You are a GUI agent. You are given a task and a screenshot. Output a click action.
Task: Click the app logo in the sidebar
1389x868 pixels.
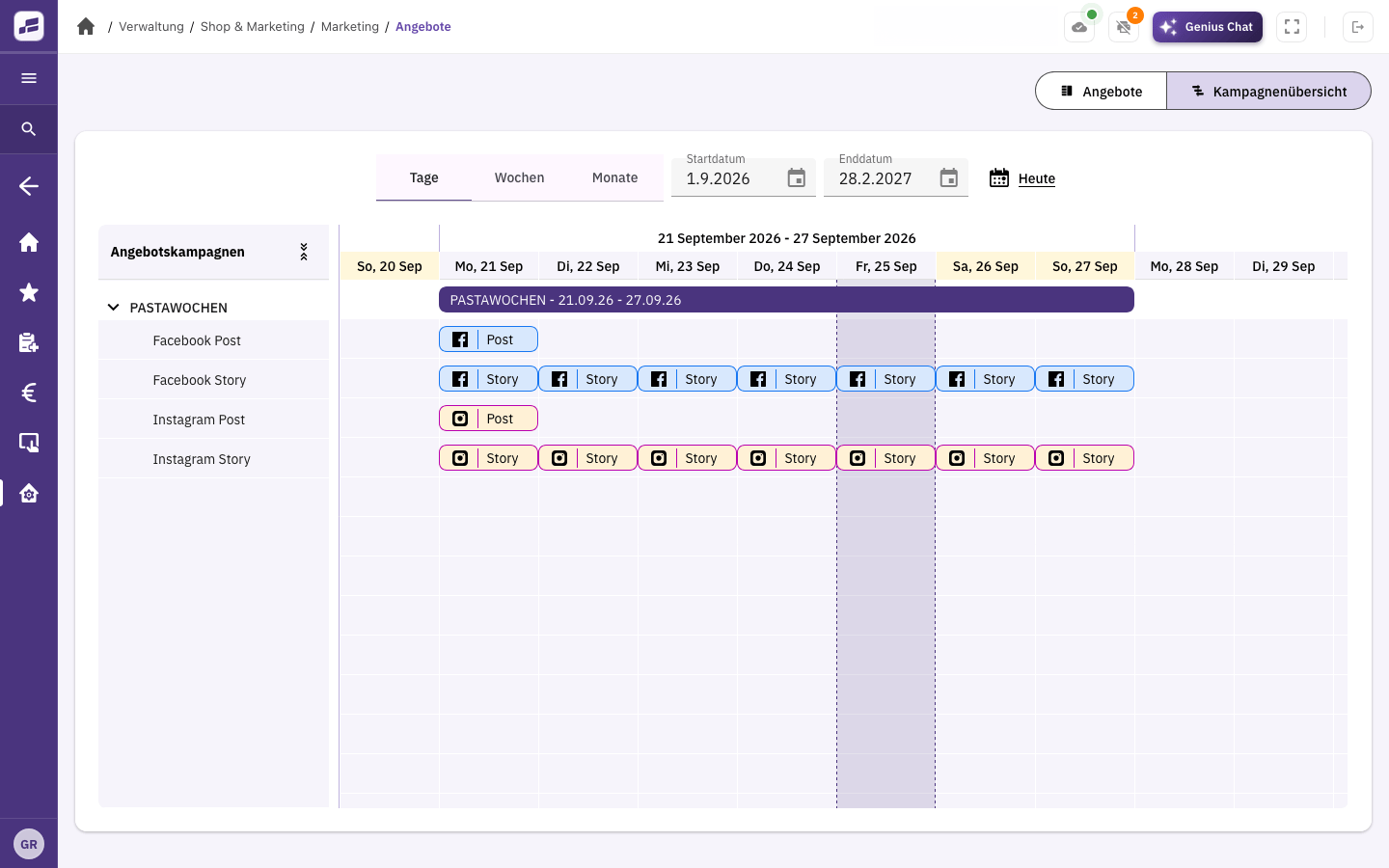tap(29, 26)
